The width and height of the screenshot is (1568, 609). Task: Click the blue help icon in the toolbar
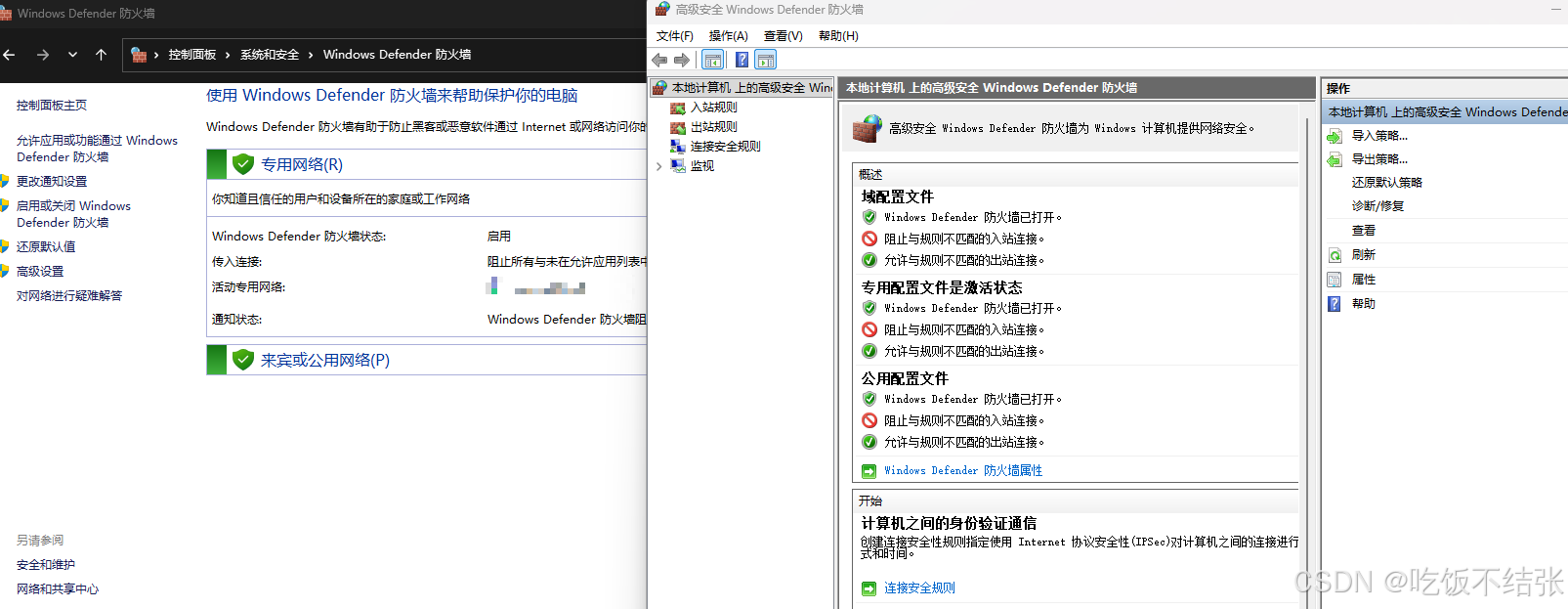(x=742, y=60)
